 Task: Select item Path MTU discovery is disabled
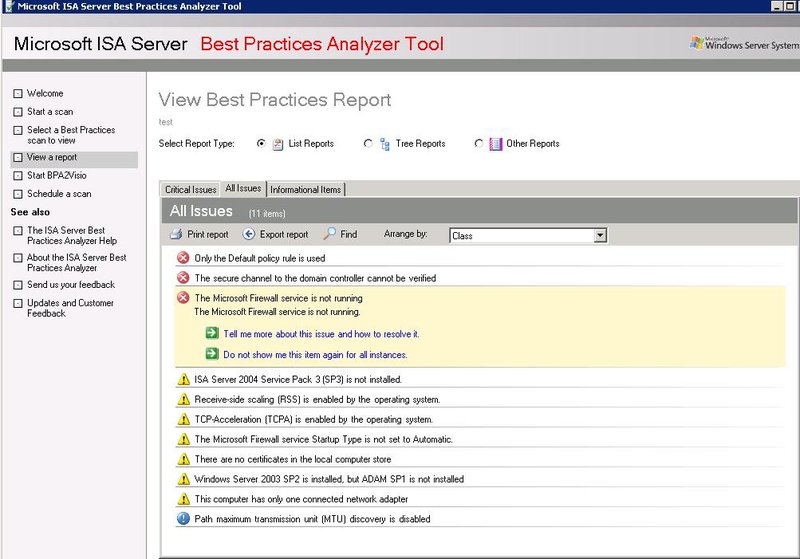click(x=312, y=519)
